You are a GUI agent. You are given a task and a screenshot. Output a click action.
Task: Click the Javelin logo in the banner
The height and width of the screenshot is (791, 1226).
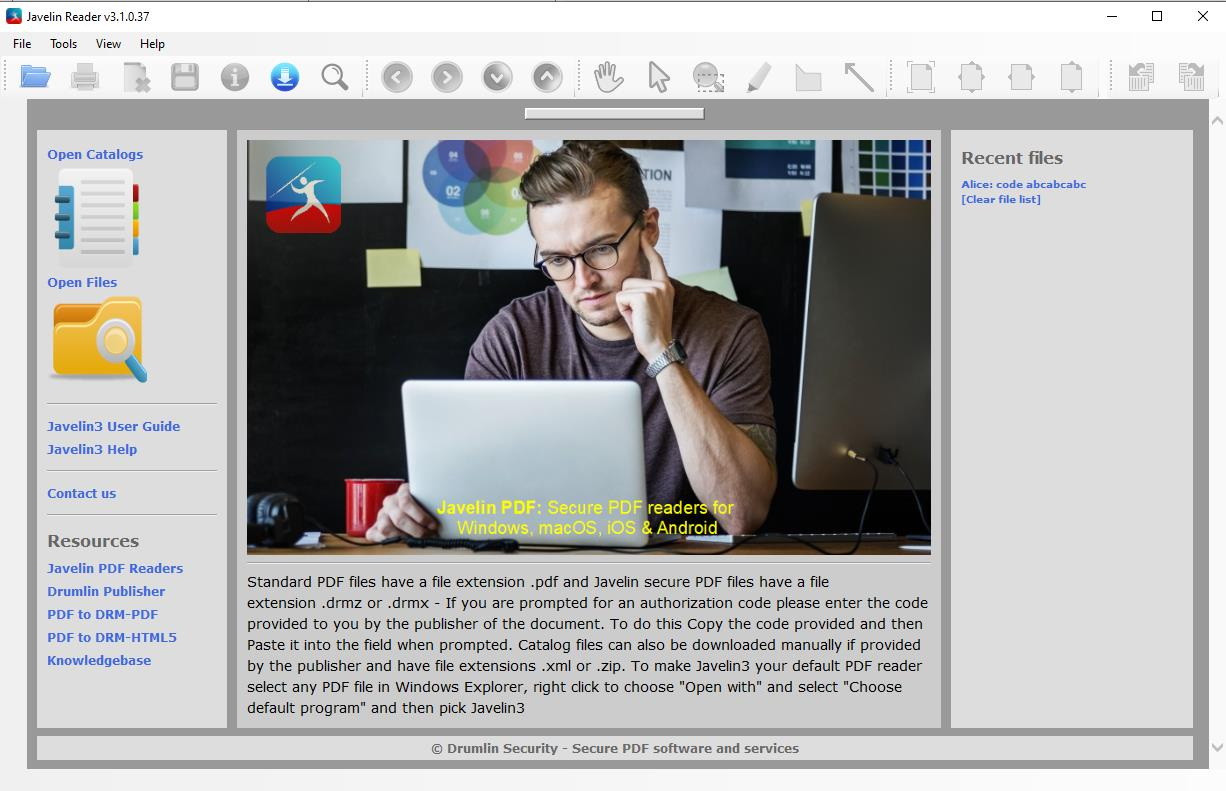tap(303, 194)
